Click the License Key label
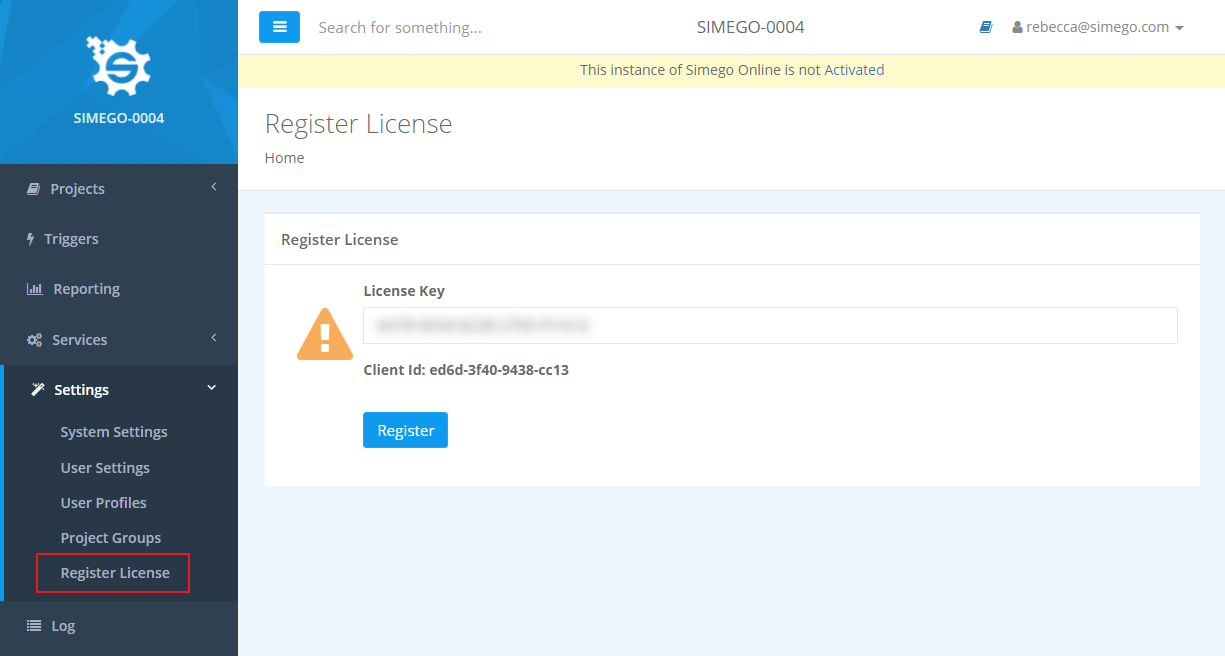This screenshot has width=1225, height=656. point(404,291)
